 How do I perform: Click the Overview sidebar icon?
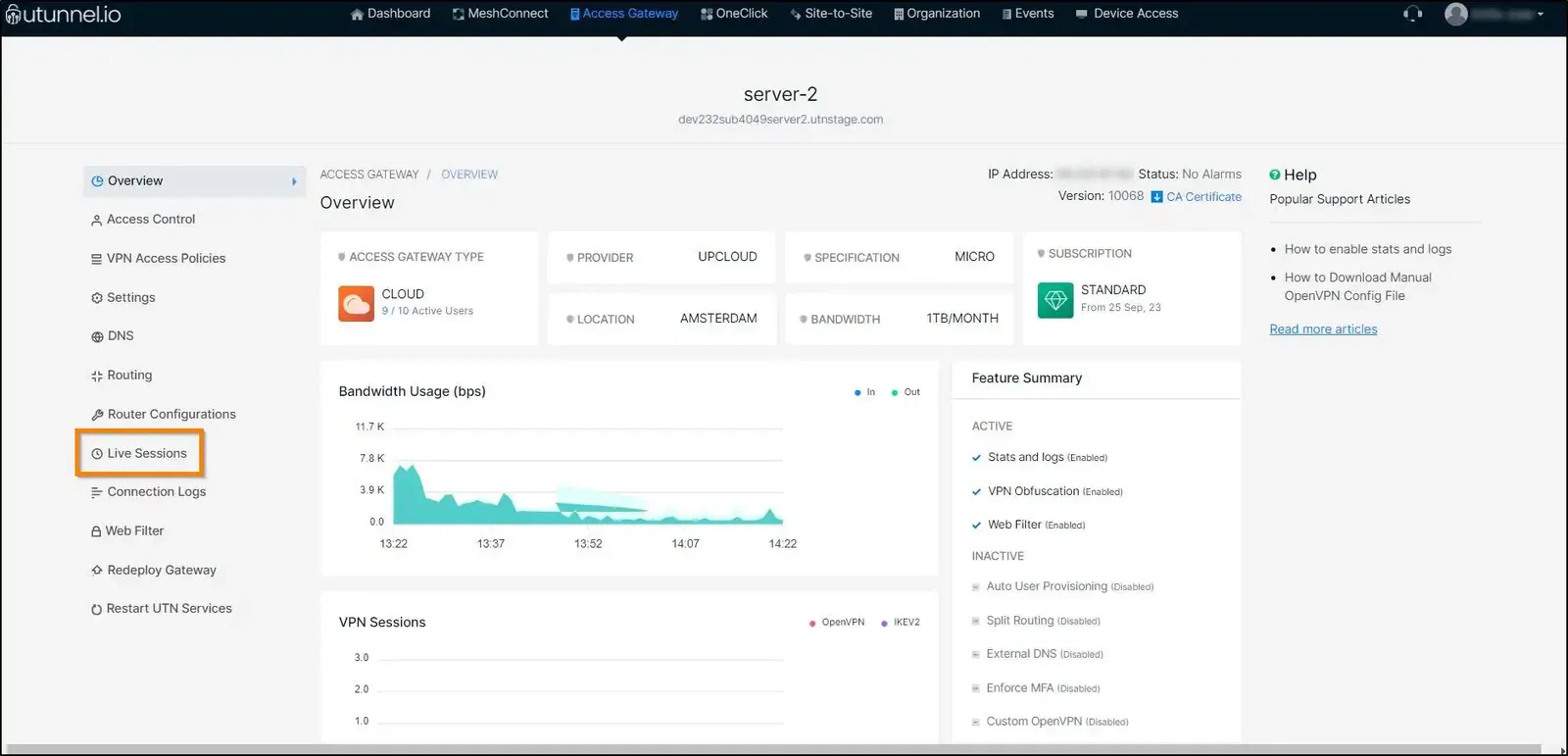(97, 181)
